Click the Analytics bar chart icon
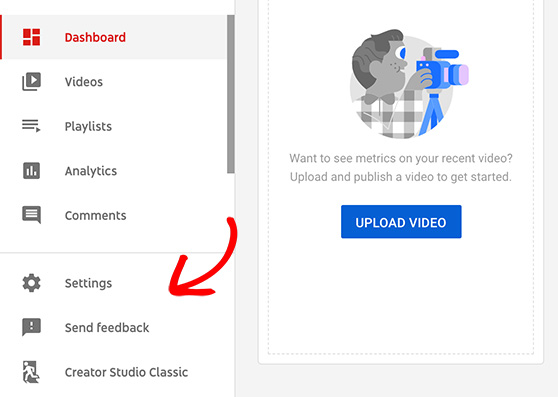558x397 pixels. [31, 171]
